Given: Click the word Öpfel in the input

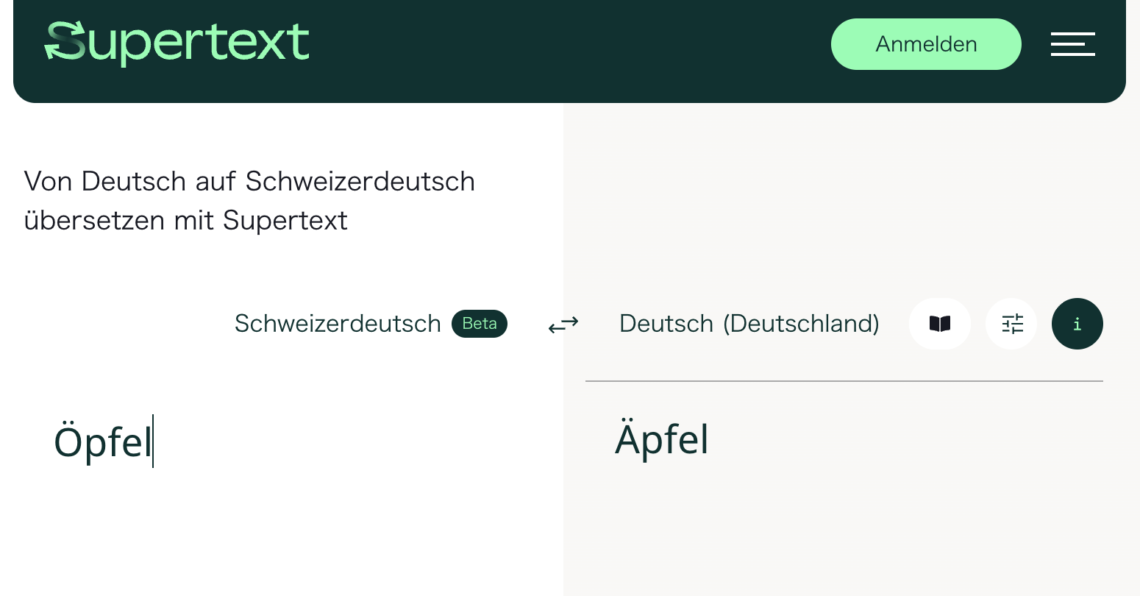Looking at the screenshot, I should (x=102, y=442).
